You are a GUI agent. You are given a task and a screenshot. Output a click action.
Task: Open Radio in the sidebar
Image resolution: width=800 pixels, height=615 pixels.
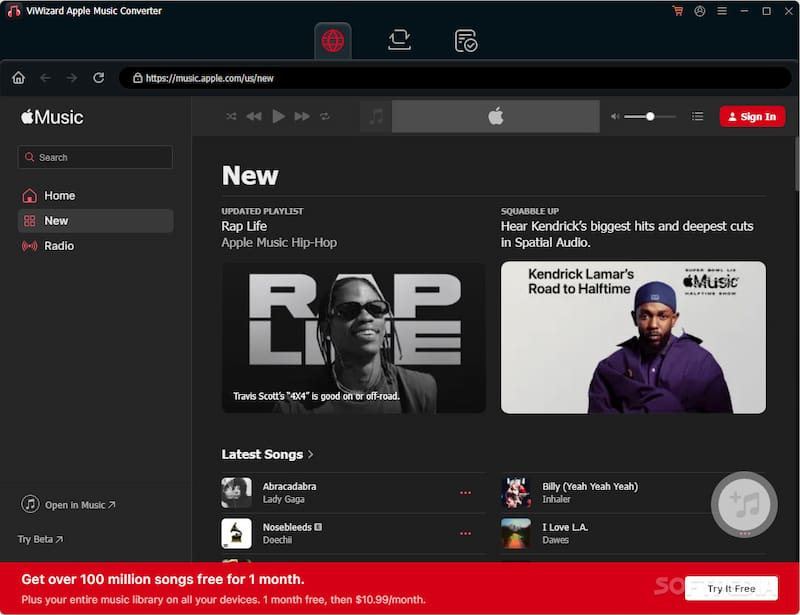point(95,245)
